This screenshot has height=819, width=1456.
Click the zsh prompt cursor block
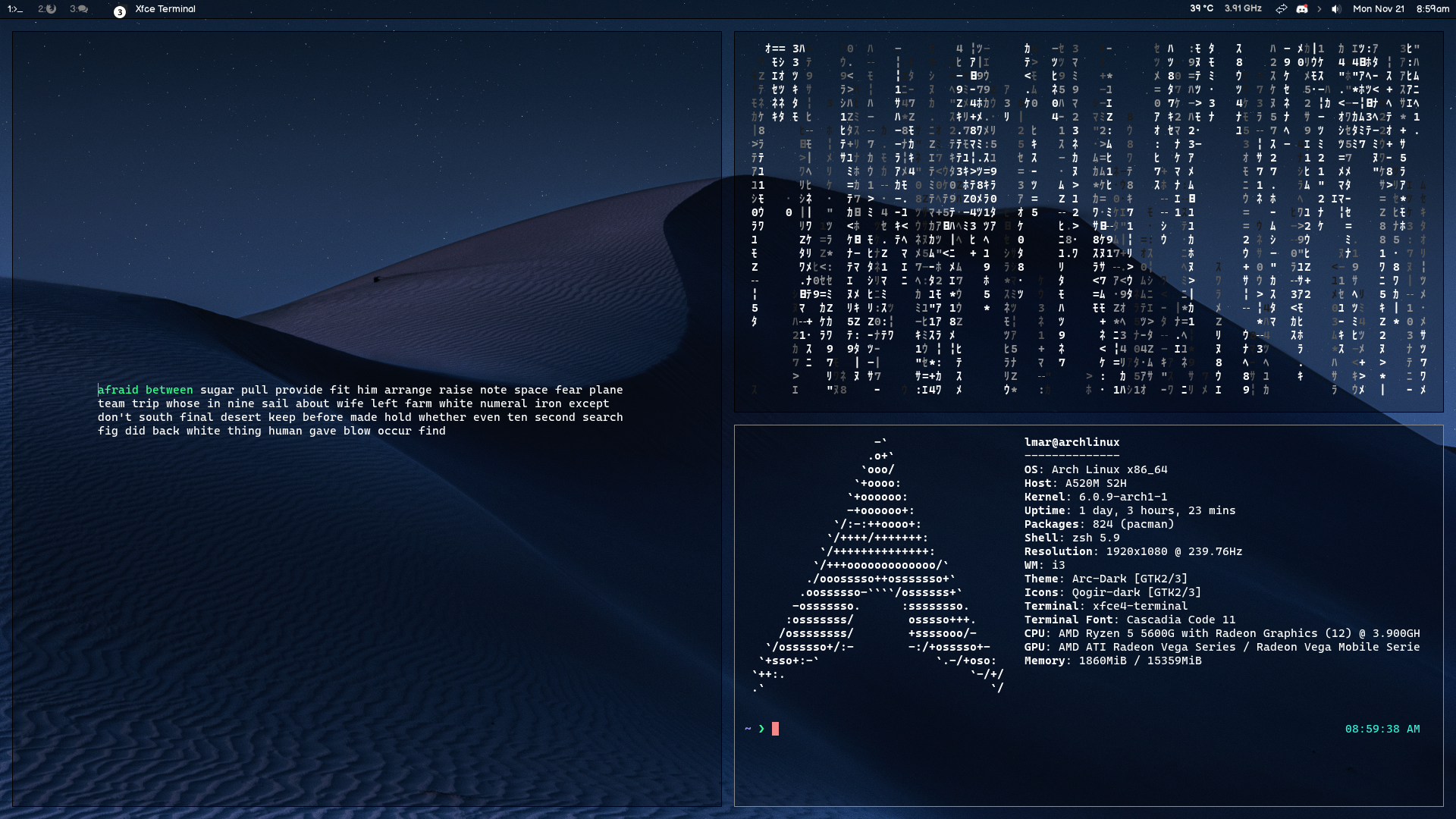coord(775,729)
